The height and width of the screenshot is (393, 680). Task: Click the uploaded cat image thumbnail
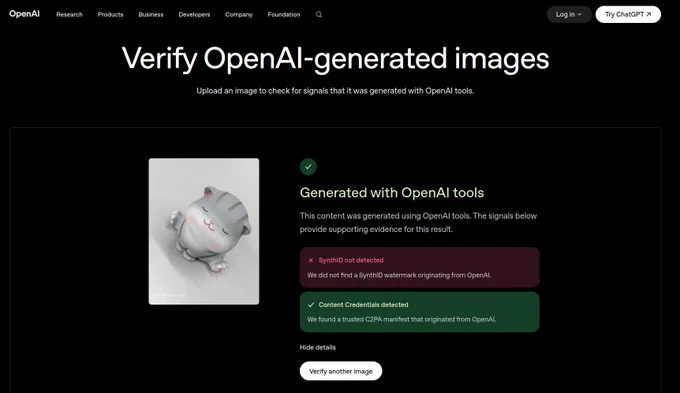click(204, 231)
